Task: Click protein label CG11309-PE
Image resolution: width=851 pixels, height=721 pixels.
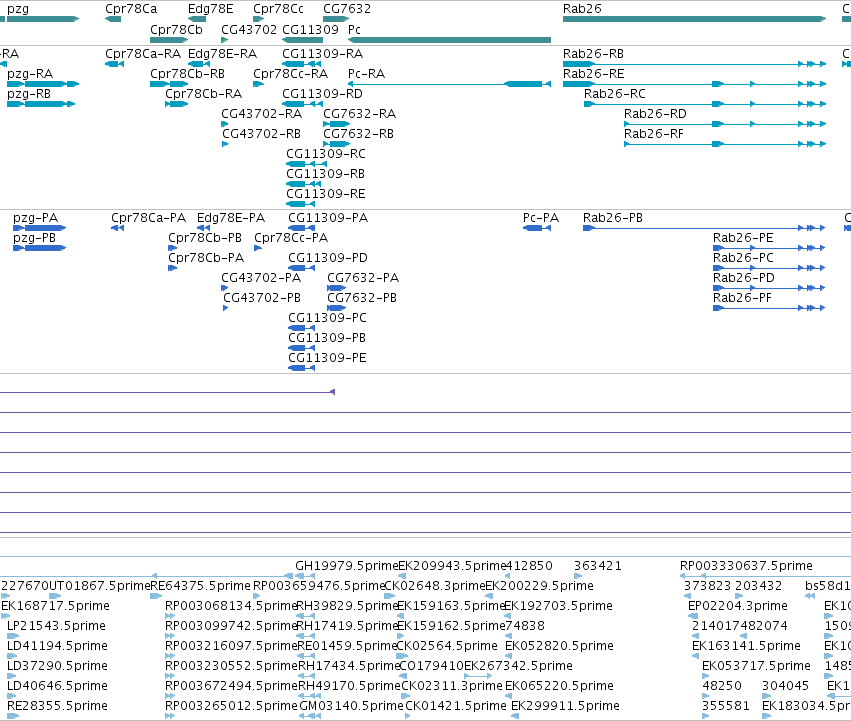Action: click(327, 359)
